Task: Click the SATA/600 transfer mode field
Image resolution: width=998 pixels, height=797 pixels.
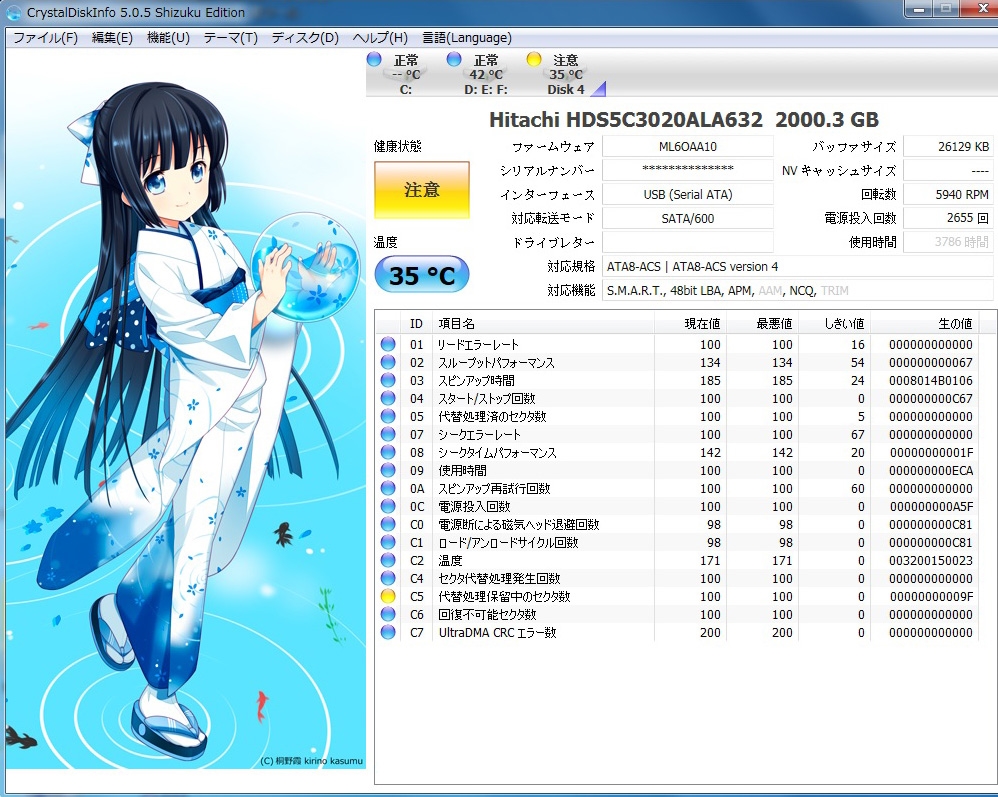Action: coord(687,218)
